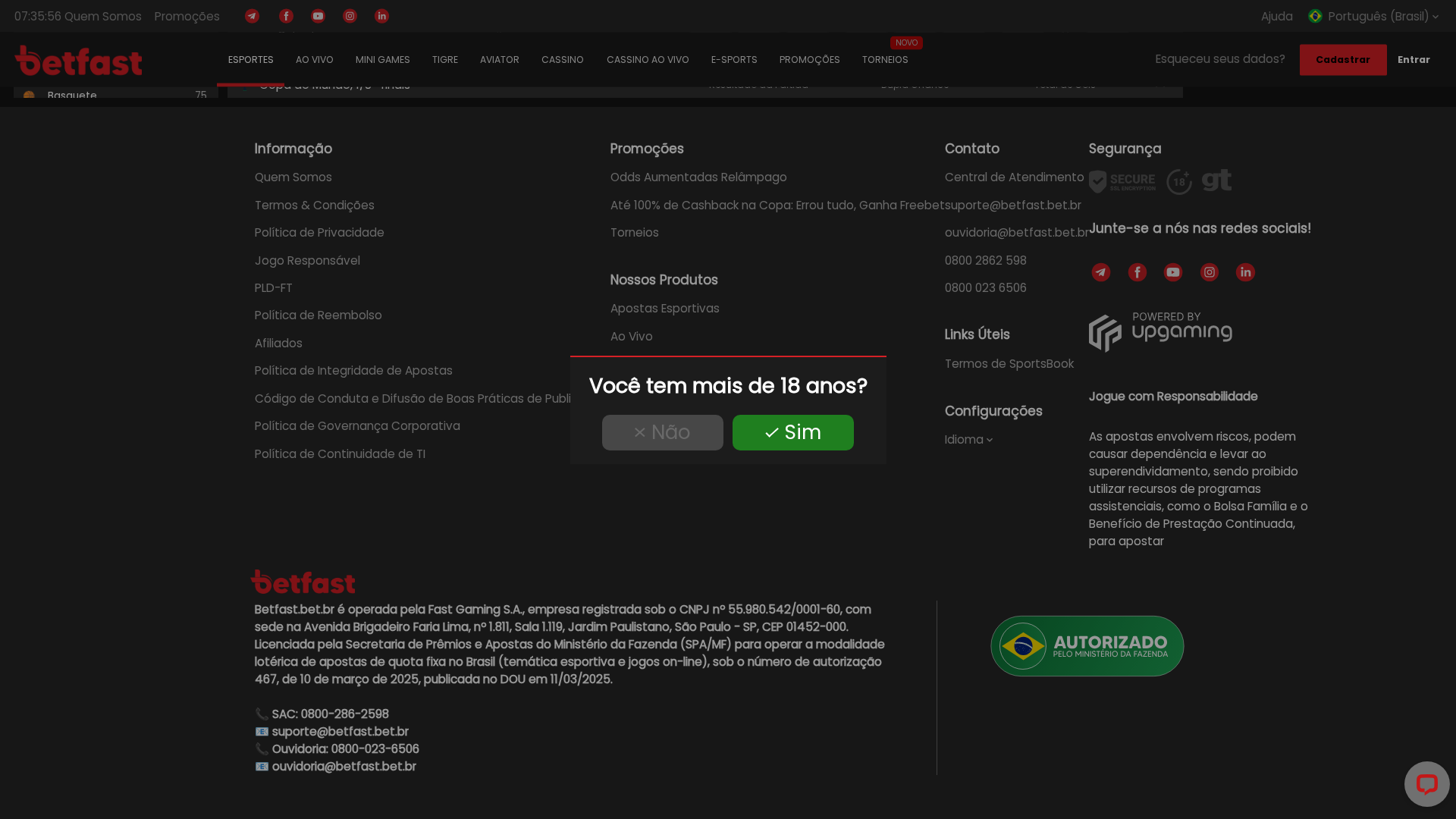
Task: Open Ajuda in the top bar
Action: pos(1277,16)
